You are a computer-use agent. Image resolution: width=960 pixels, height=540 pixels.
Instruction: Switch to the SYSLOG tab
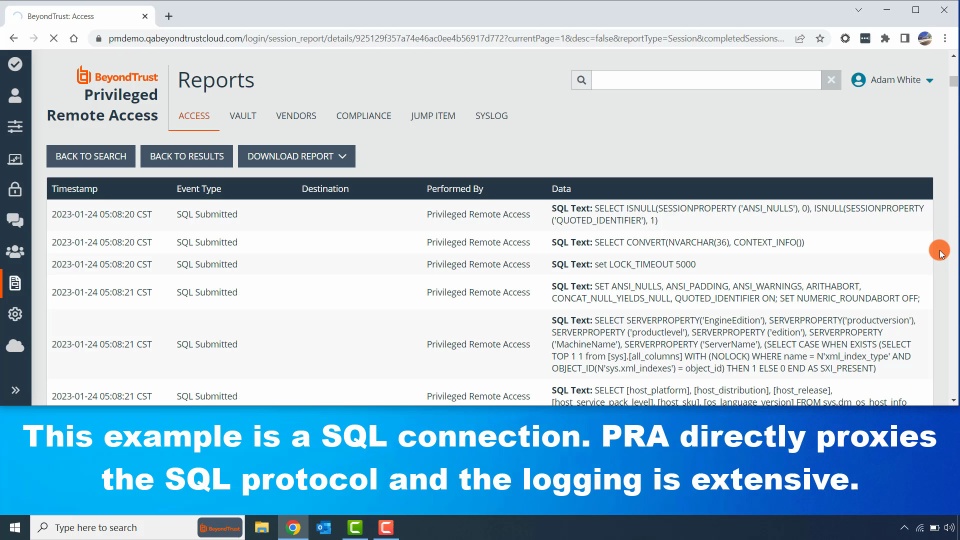pos(491,116)
